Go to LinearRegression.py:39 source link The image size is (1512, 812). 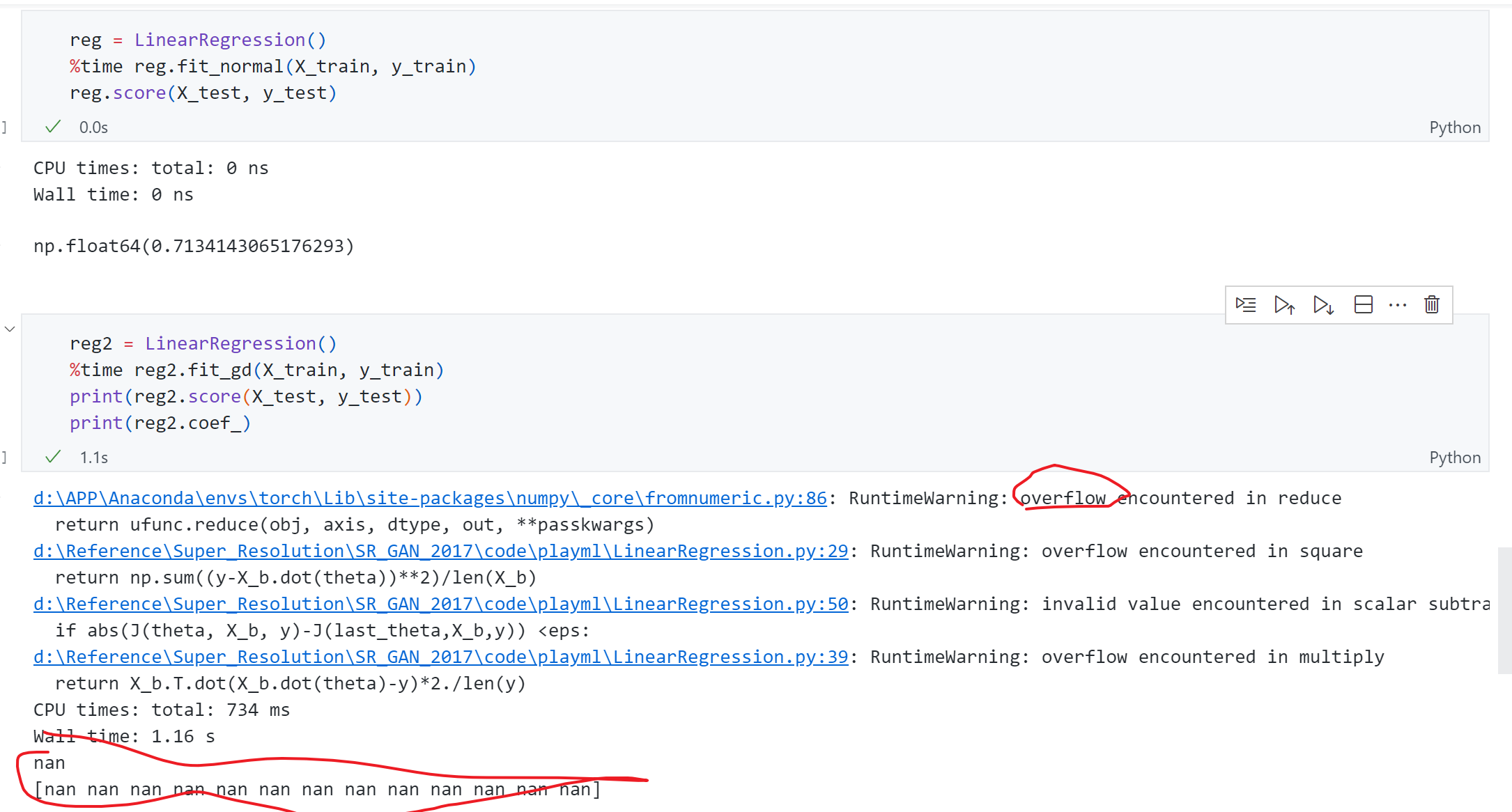click(440, 657)
